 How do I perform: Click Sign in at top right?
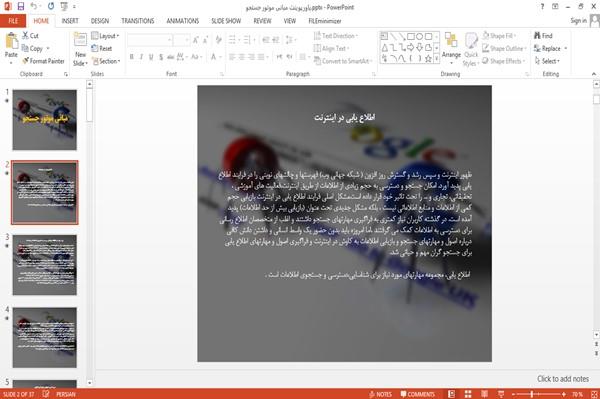(x=578, y=21)
